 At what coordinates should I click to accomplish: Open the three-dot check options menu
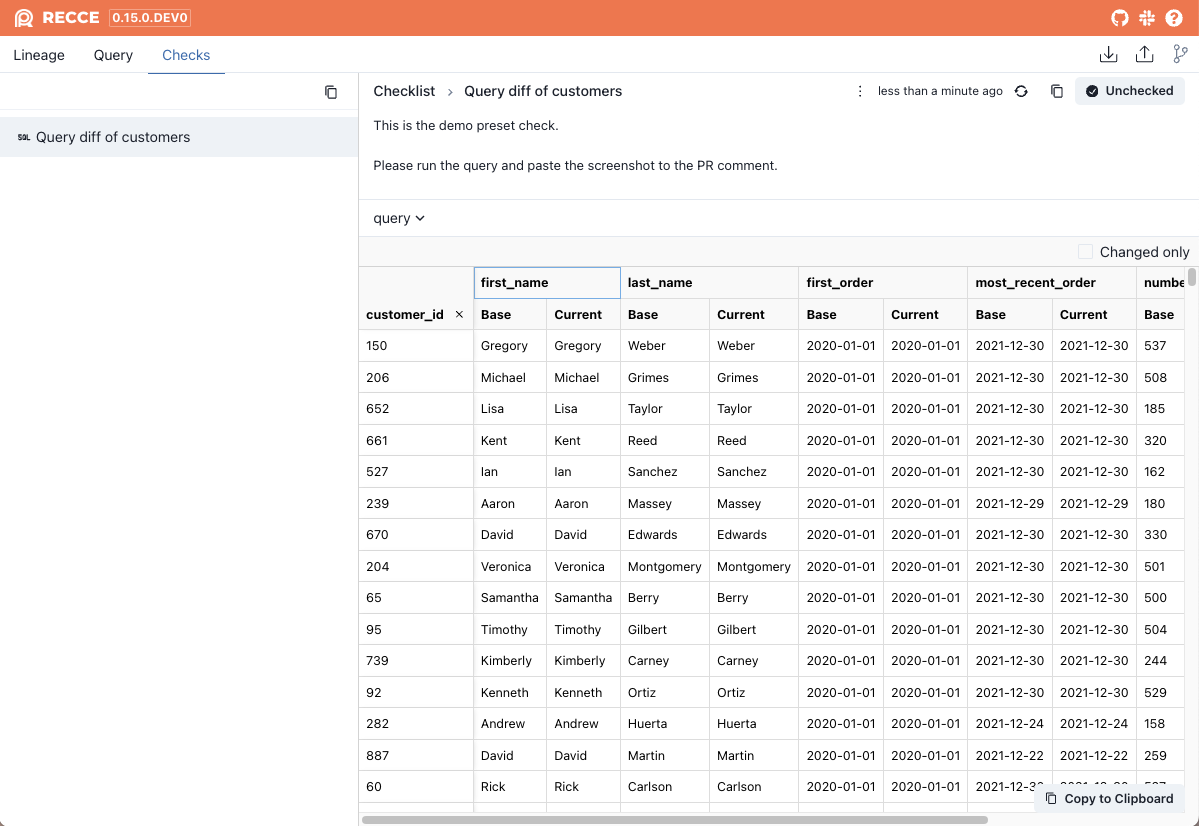point(860,91)
